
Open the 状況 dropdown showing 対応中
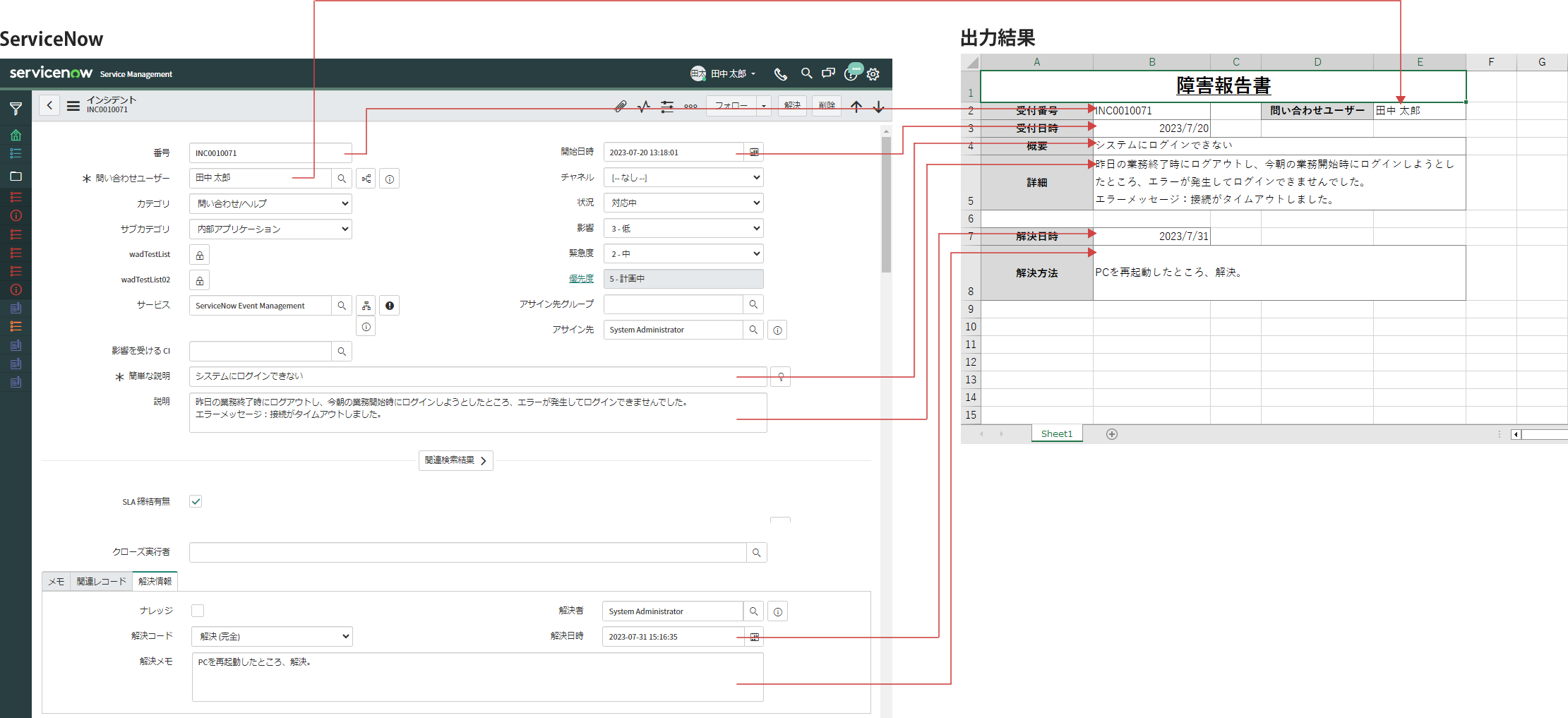tap(683, 203)
